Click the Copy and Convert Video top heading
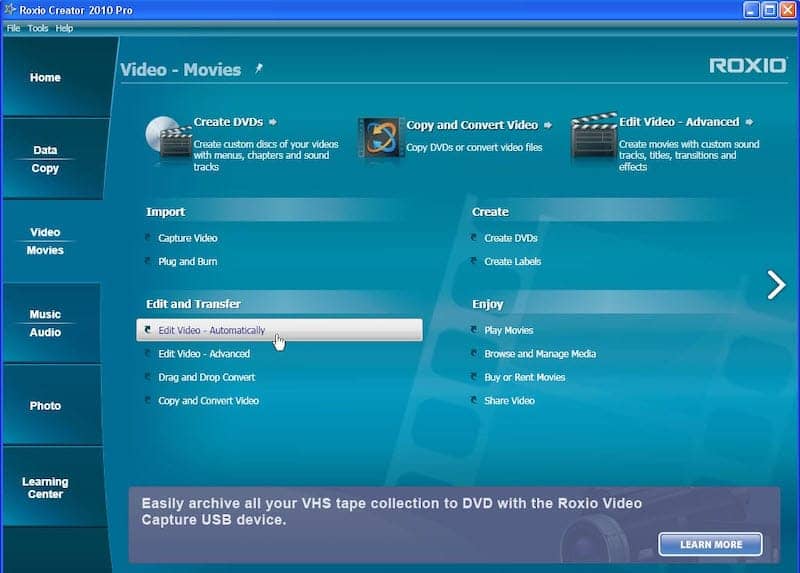This screenshot has width=800, height=573. 472,125
